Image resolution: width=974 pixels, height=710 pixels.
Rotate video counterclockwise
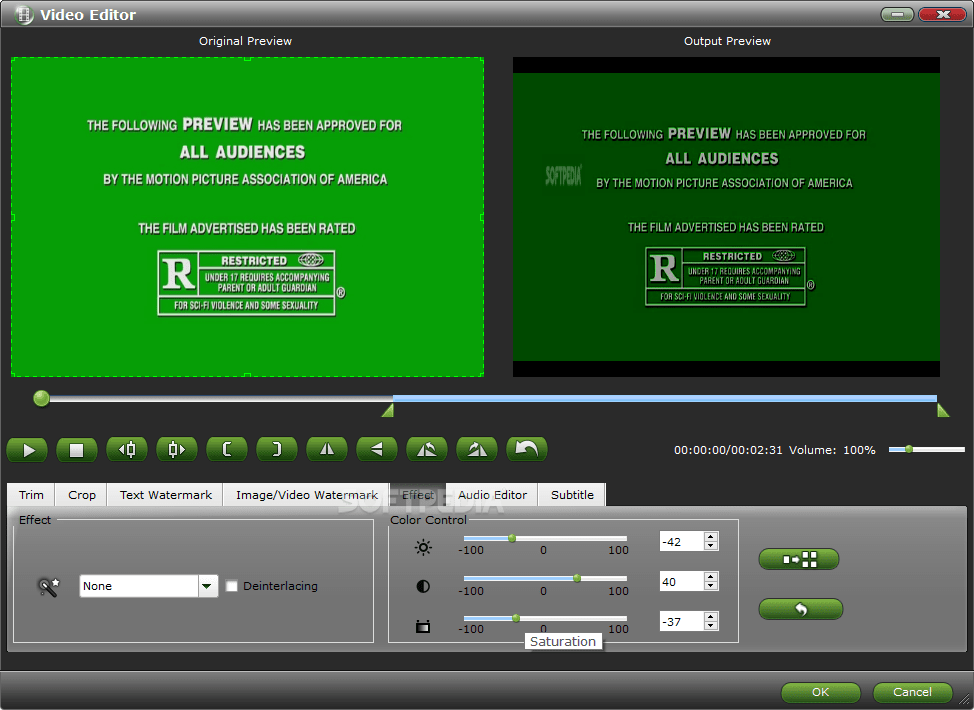coord(427,449)
